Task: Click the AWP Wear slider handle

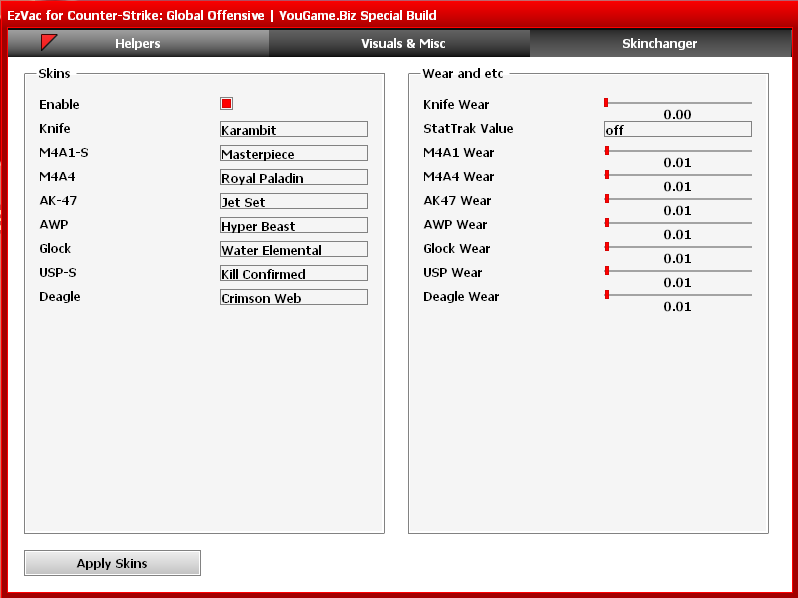Action: point(607,222)
